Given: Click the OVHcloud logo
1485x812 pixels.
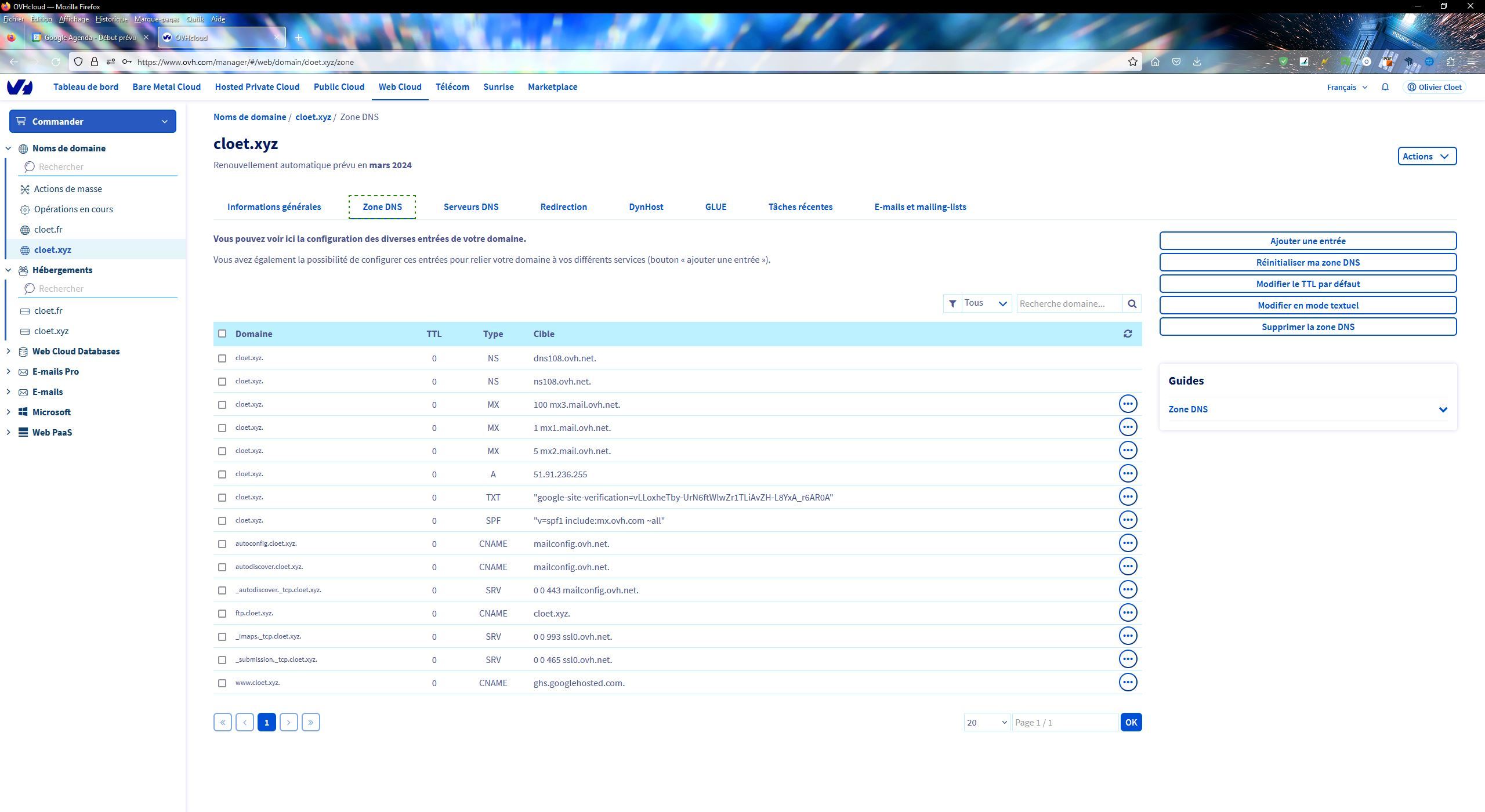Looking at the screenshot, I should [20, 87].
